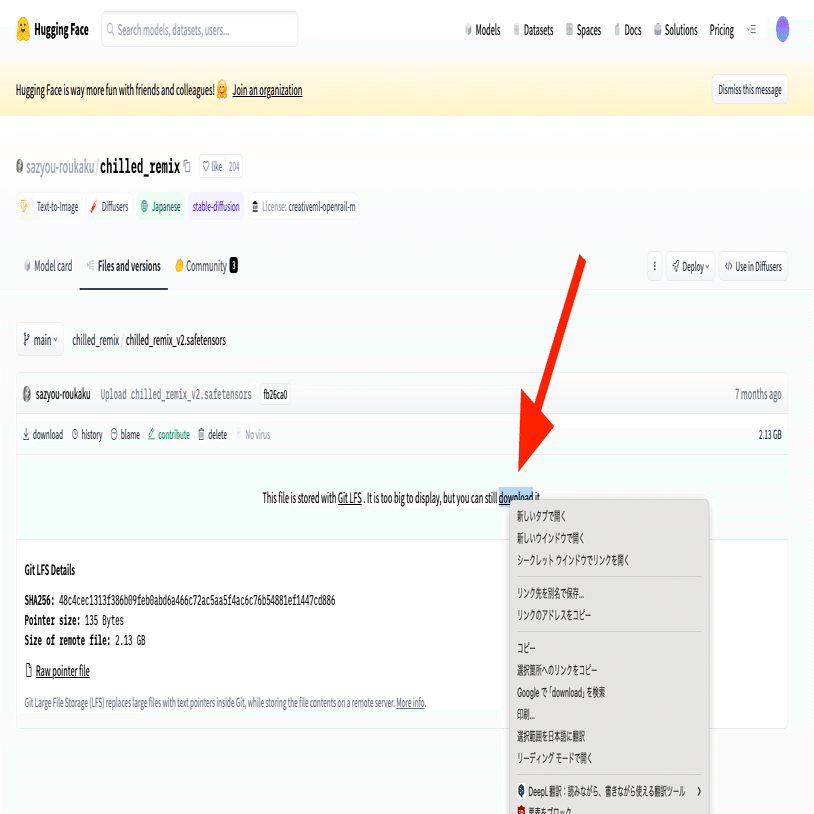This screenshot has height=814, width=814.
Task: Open the user profile avatar
Action: click(x=782, y=29)
